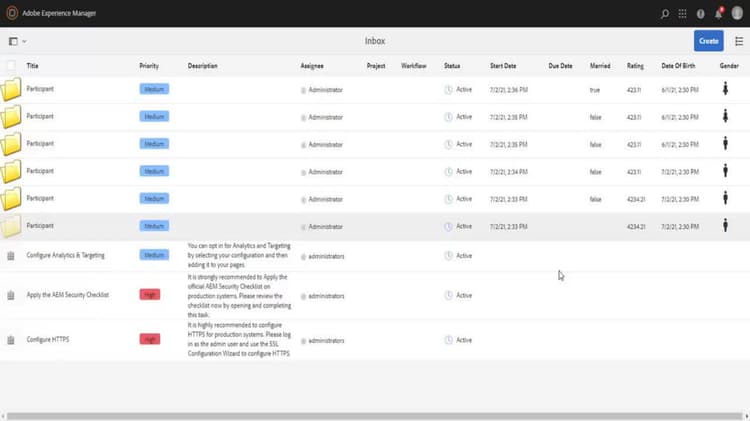Image resolution: width=750 pixels, height=421 pixels.
Task: Click the Description column header
Action: click(x=202, y=66)
